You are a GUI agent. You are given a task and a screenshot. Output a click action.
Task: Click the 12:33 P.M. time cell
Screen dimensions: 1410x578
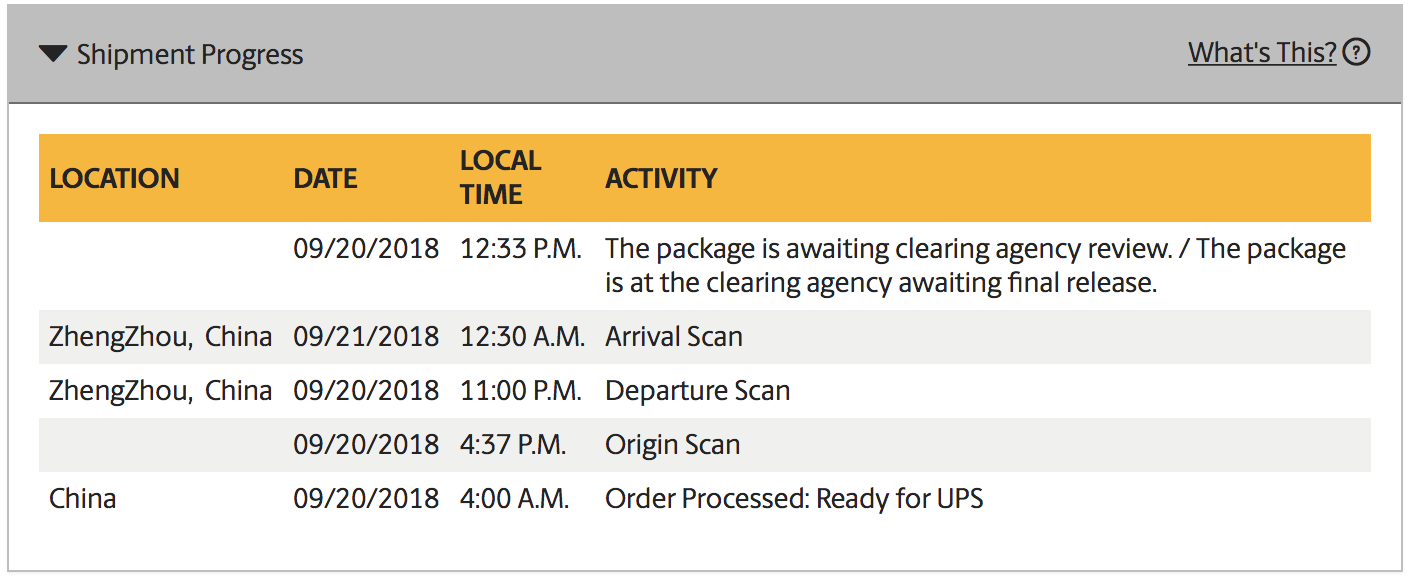521,249
